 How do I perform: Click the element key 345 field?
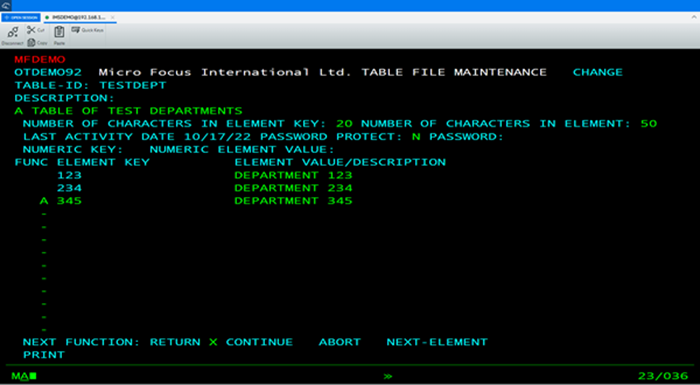coord(69,201)
